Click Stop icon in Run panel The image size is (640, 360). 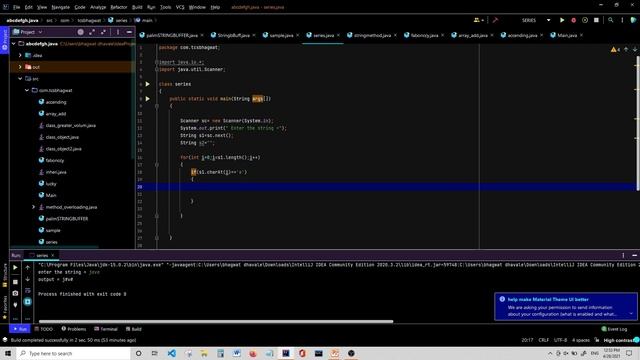(x=15, y=282)
